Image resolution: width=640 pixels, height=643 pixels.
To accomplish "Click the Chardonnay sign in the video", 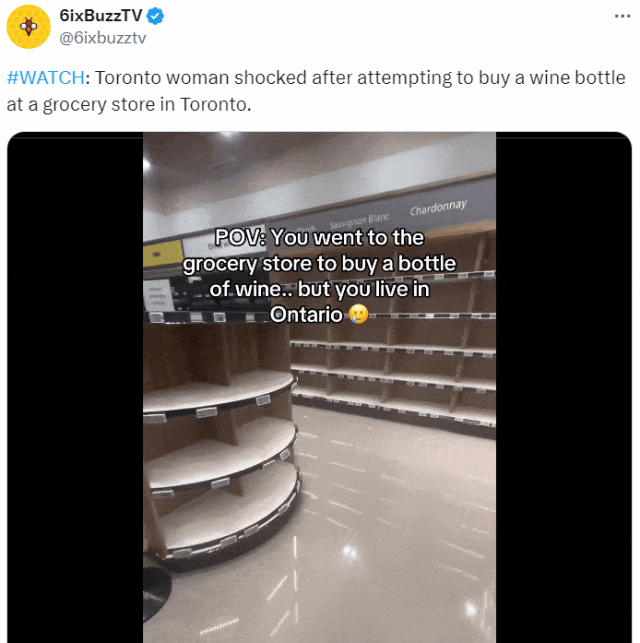I will [x=438, y=207].
